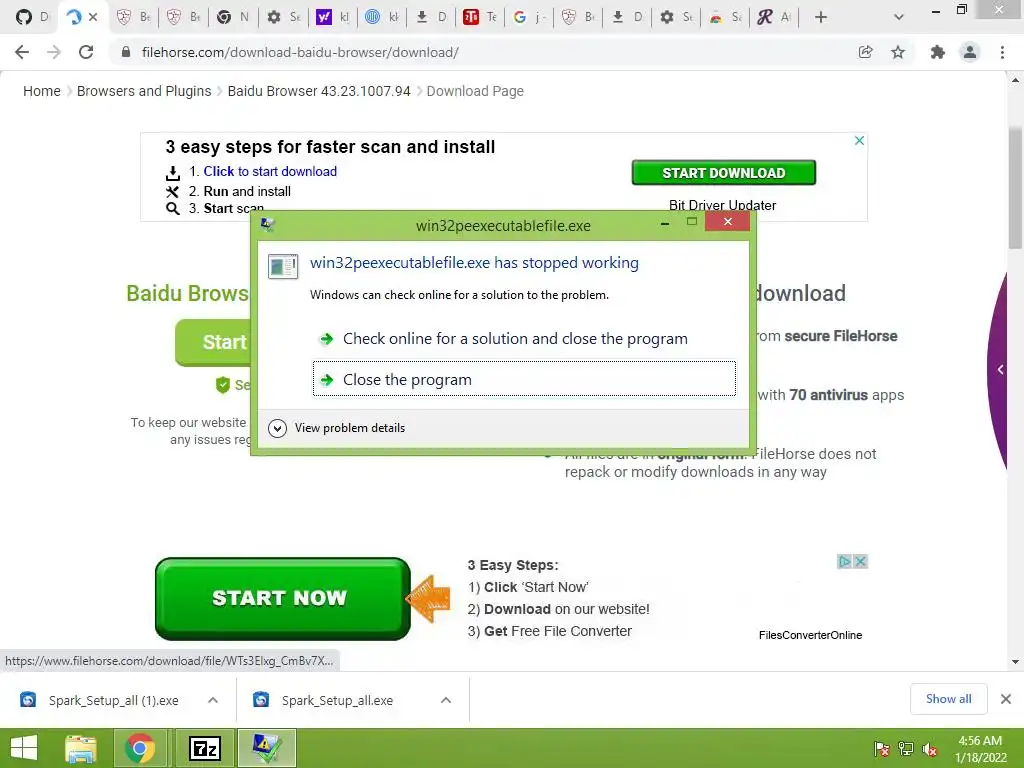Open Baidu Browser 43.23.1007.94 breadcrumb
Image resolution: width=1024 pixels, height=768 pixels.
tap(319, 91)
